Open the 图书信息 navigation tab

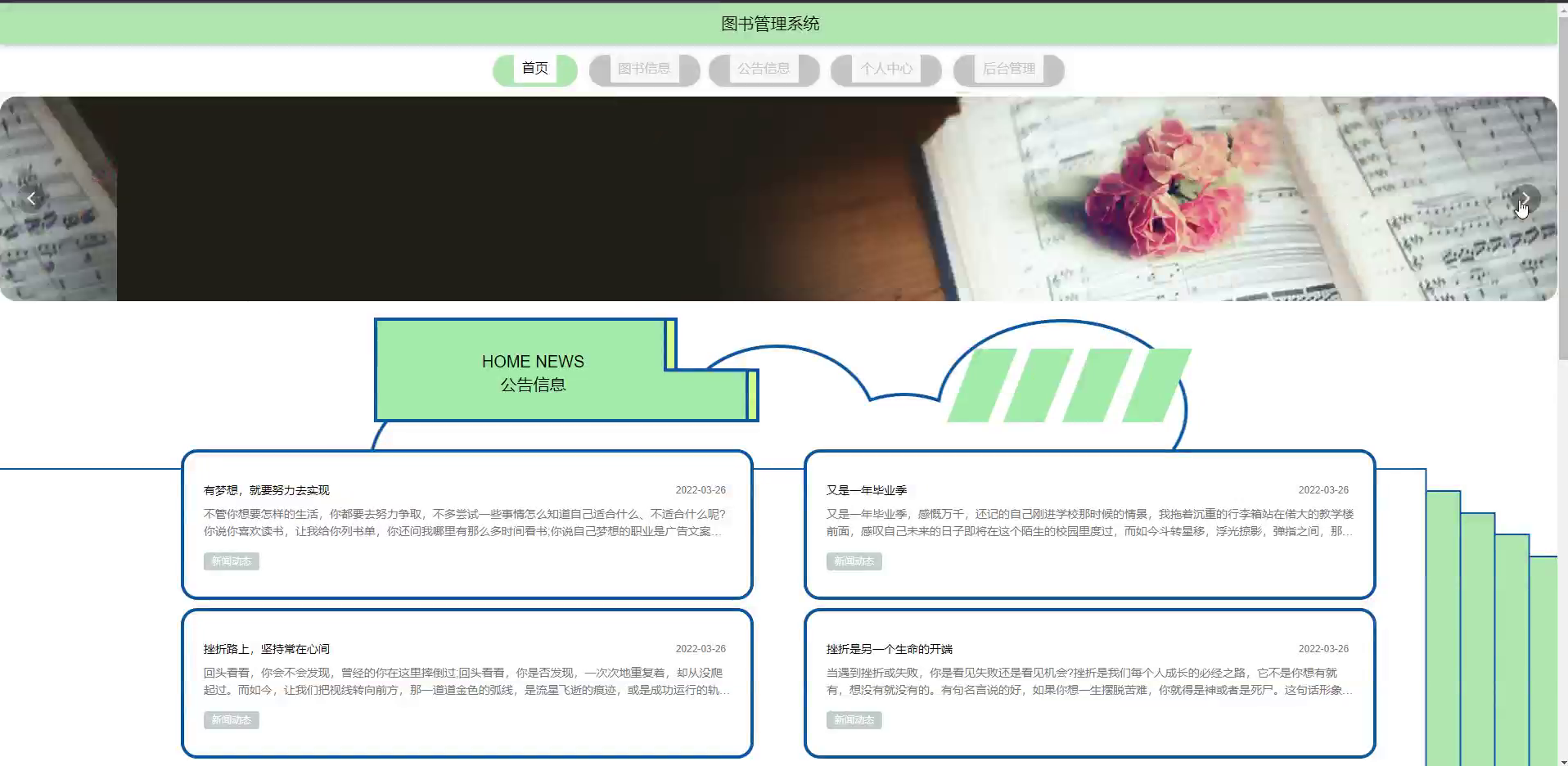point(644,70)
